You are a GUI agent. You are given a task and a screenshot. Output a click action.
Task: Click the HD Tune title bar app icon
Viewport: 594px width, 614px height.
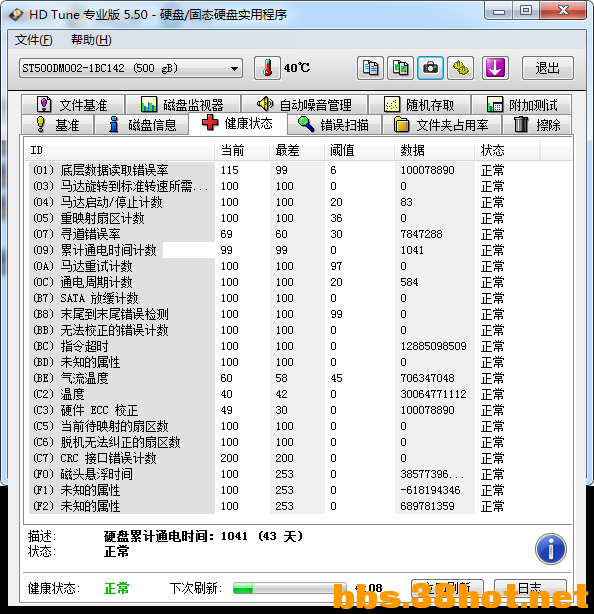point(16,15)
